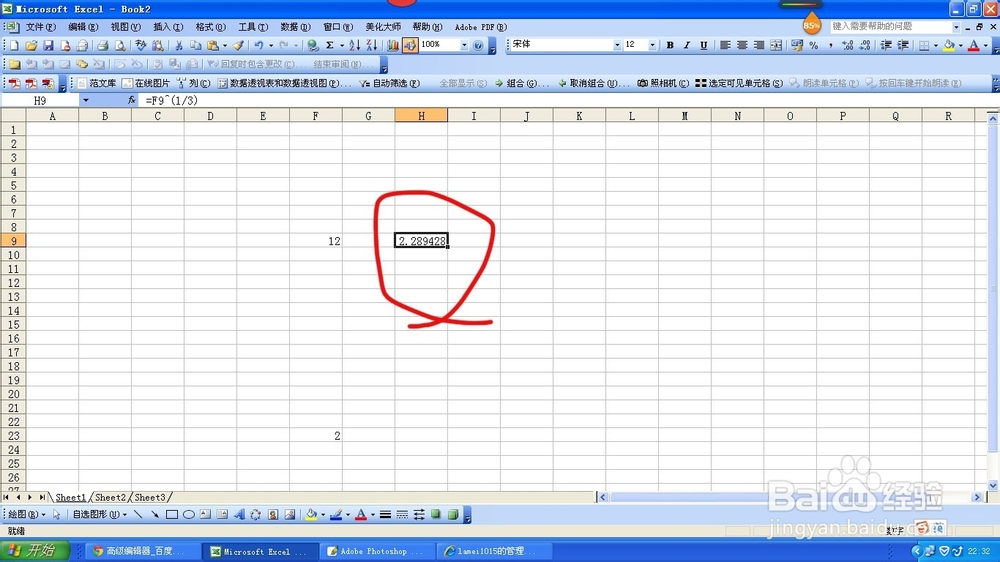
Task: Click the toolbar Fill Color bucket swatch
Action: (949, 45)
